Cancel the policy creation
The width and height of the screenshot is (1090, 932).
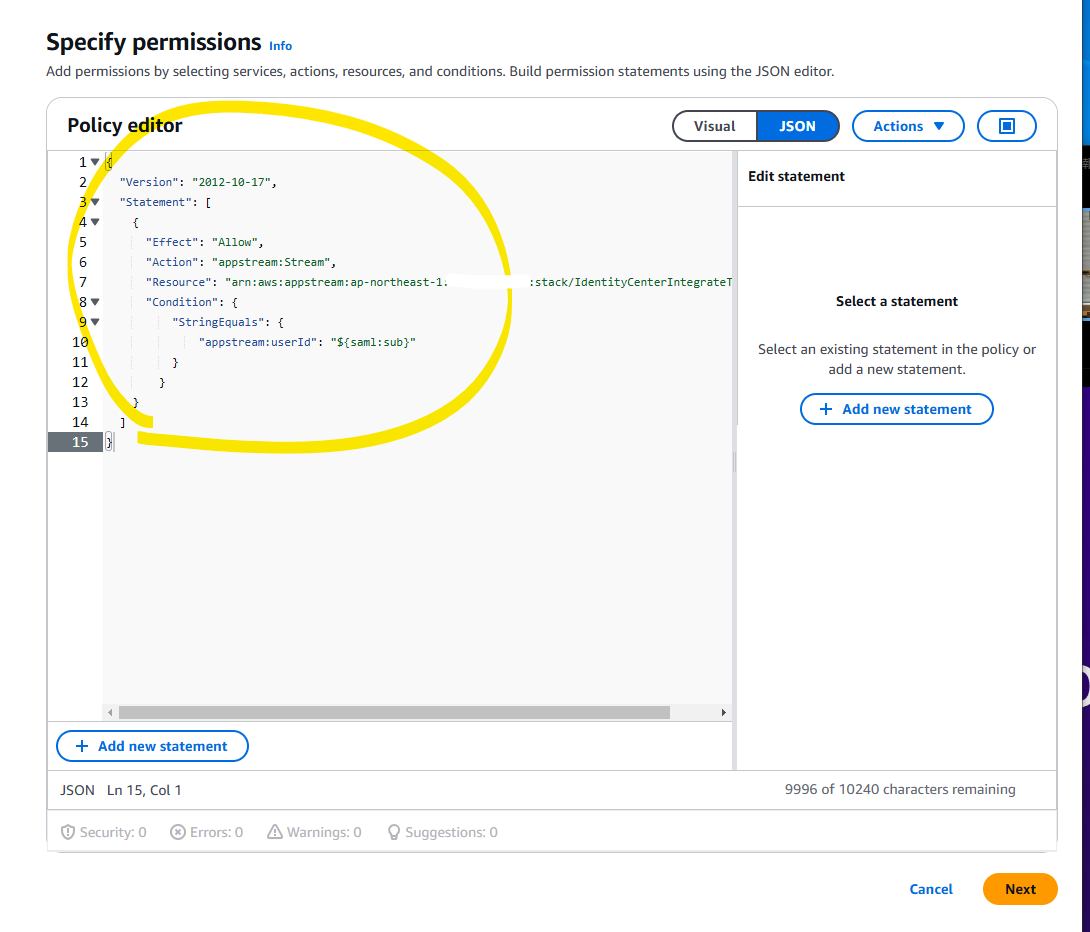[931, 889]
